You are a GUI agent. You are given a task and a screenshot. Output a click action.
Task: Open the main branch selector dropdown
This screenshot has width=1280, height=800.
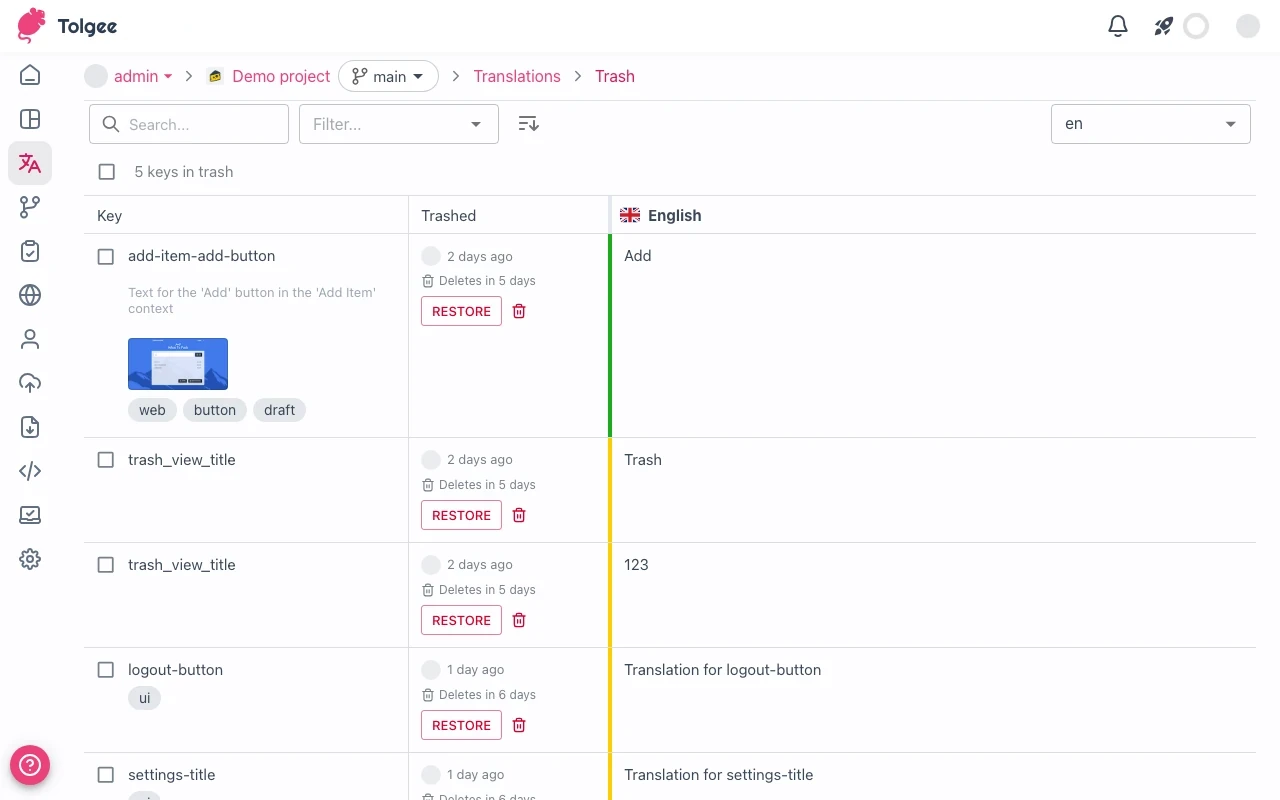click(388, 76)
